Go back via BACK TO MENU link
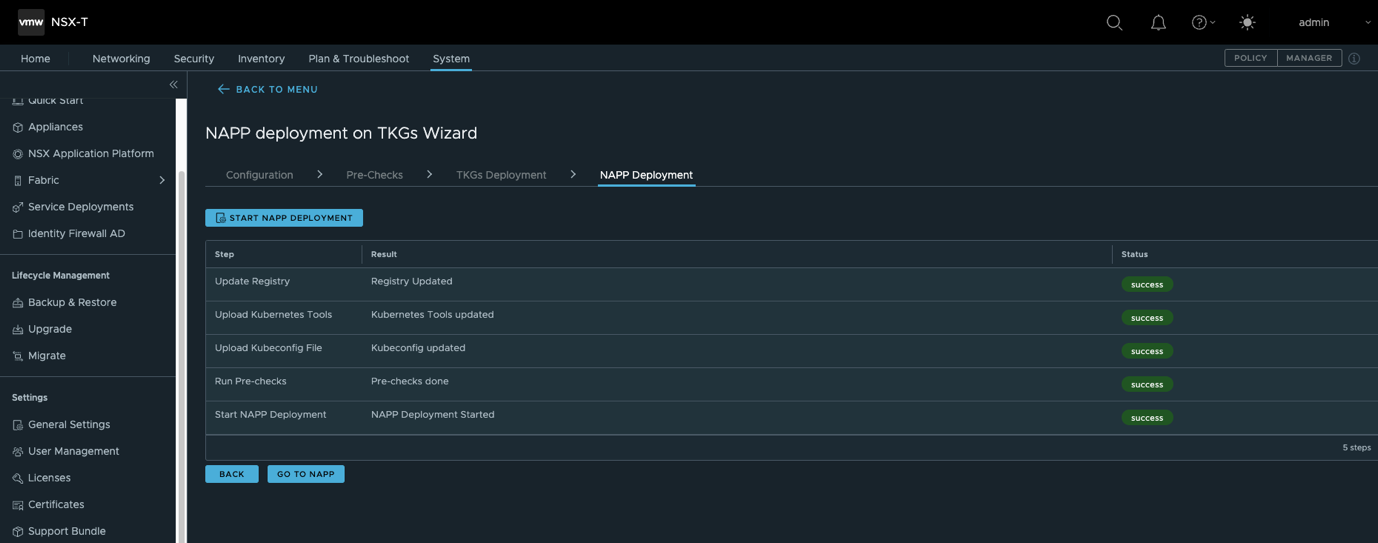 [x=276, y=89]
